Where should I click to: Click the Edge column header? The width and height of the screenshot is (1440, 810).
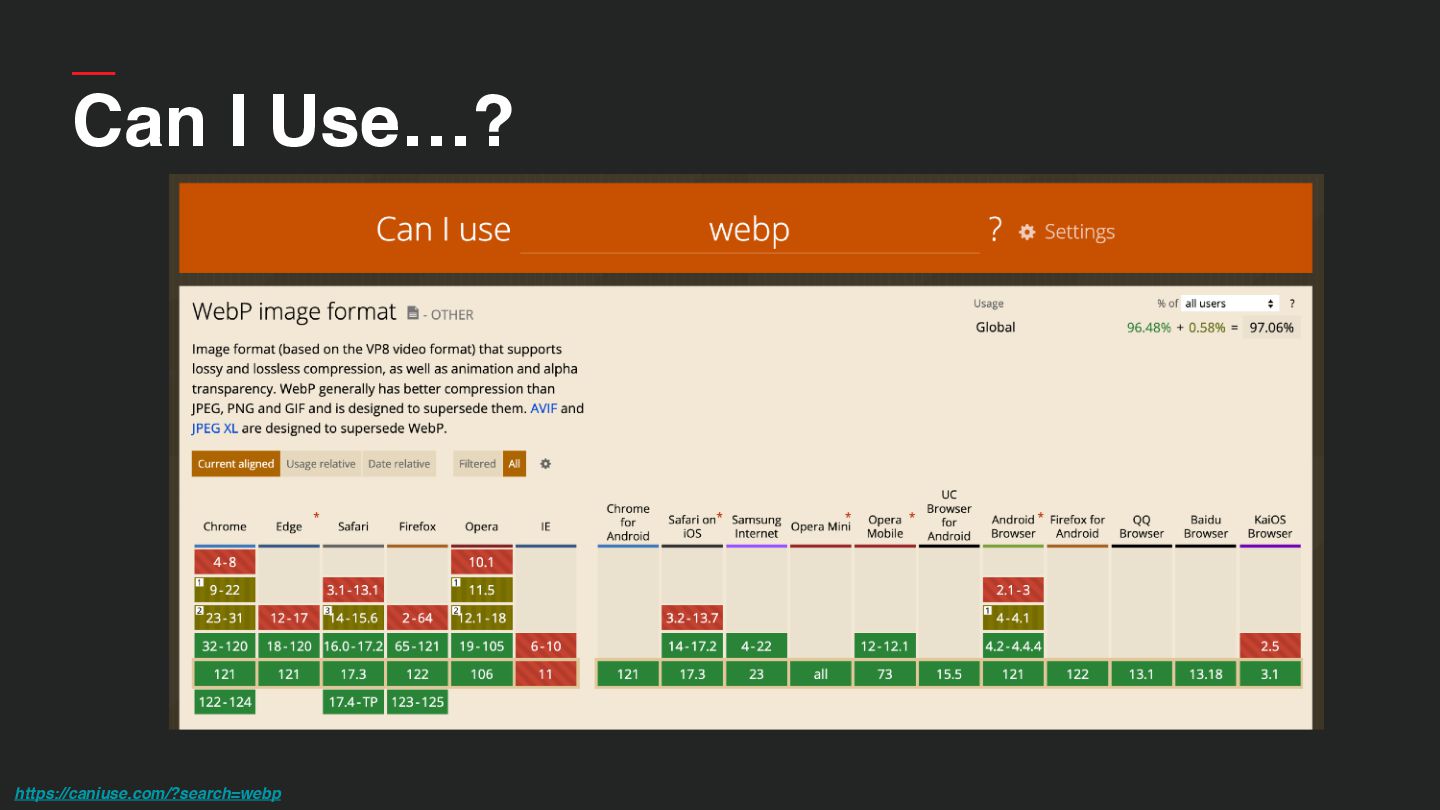pyautogui.click(x=289, y=527)
